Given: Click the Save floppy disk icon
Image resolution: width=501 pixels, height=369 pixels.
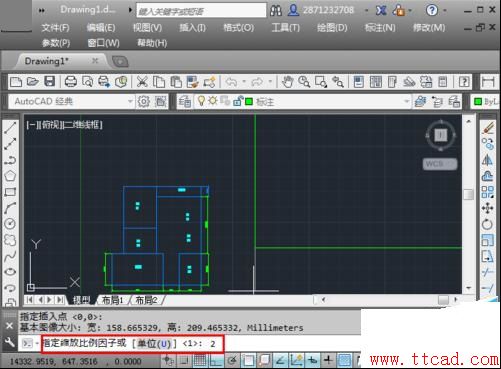Looking at the screenshot, I should click(x=50, y=82).
